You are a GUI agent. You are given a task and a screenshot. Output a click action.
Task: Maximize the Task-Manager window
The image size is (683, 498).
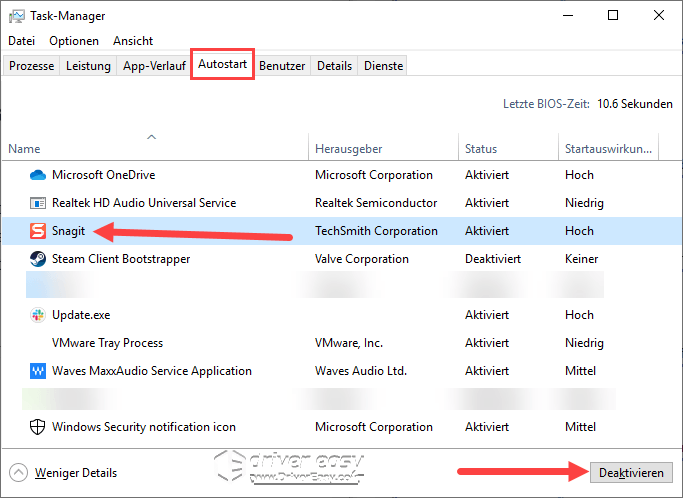coord(613,16)
